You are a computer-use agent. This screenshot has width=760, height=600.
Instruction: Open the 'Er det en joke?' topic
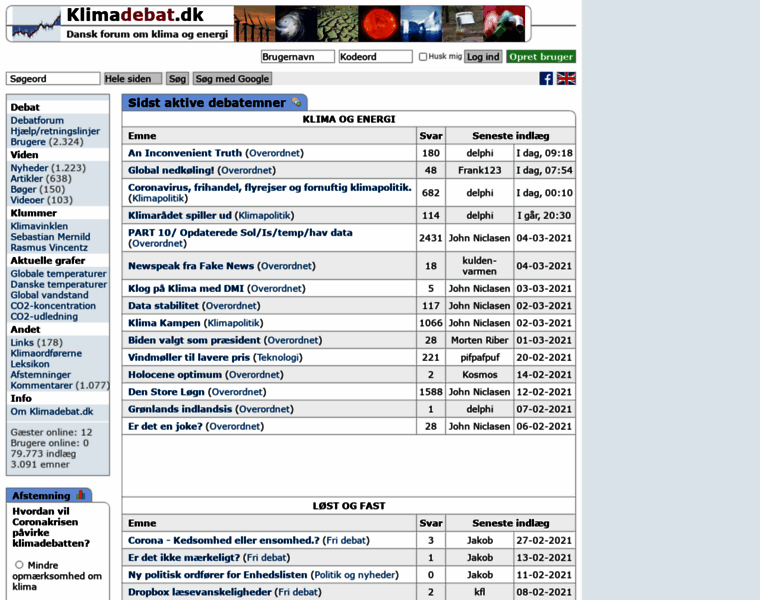pyautogui.click(x=165, y=426)
